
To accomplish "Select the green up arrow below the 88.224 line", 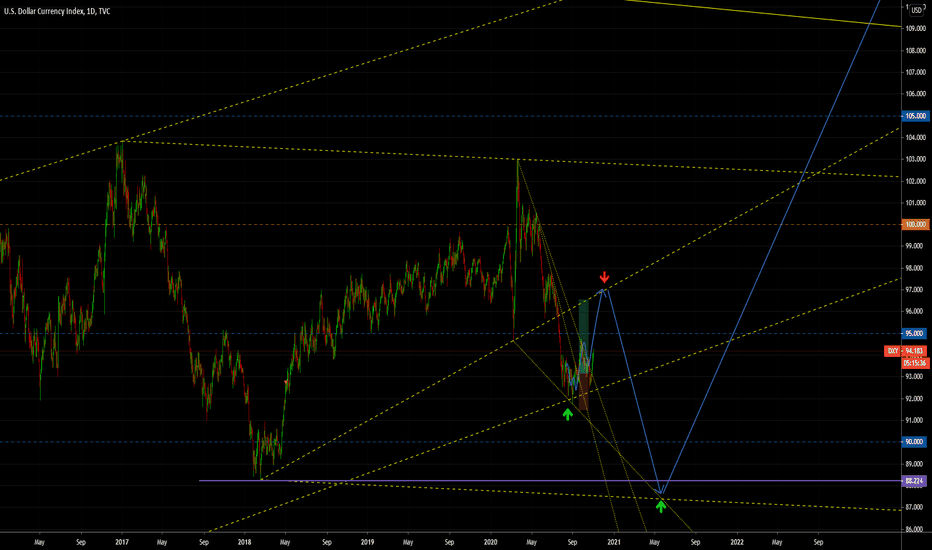I will pyautogui.click(x=660, y=506).
